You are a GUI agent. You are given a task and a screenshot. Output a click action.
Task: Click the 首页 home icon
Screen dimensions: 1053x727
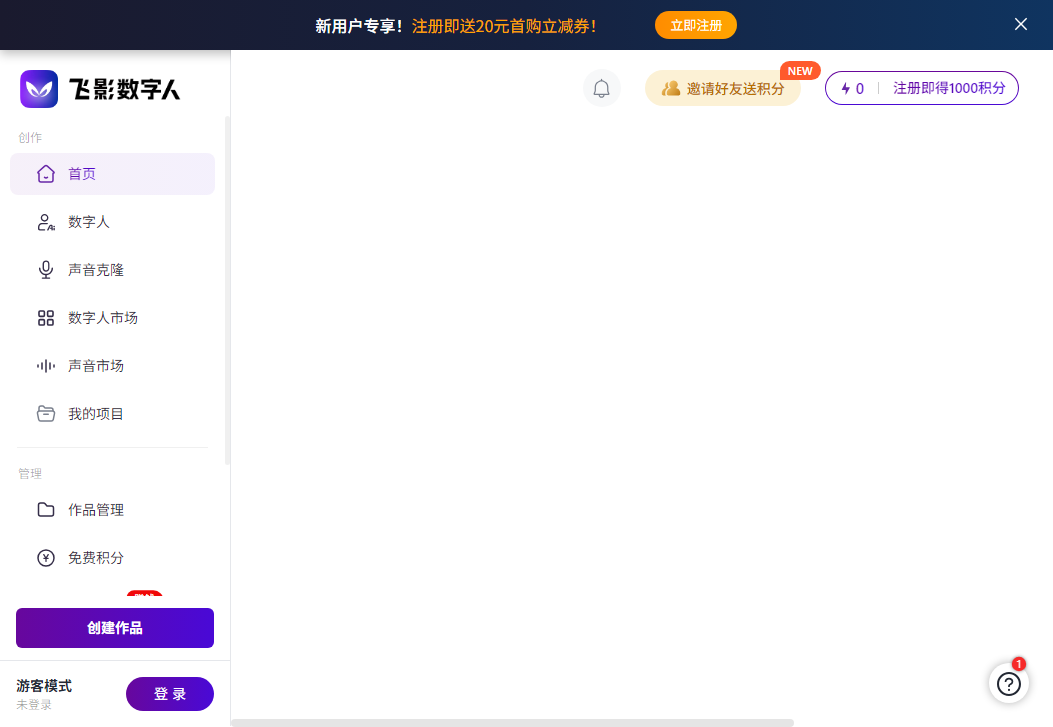(x=46, y=174)
